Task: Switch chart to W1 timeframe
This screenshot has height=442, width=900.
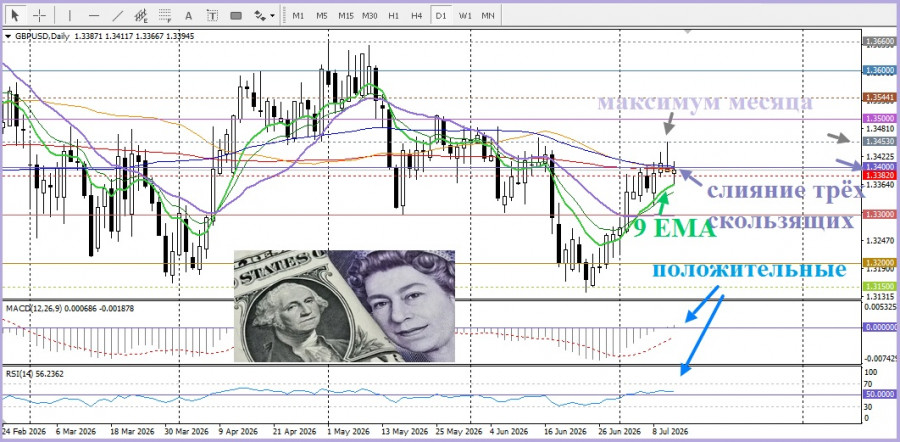Action: click(x=464, y=15)
